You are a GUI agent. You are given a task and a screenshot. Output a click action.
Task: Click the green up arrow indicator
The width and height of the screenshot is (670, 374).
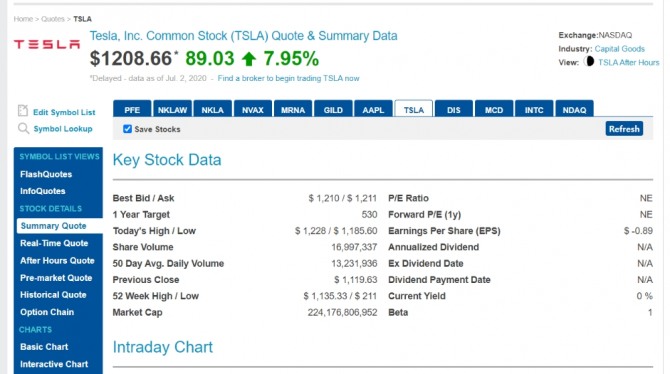249,59
